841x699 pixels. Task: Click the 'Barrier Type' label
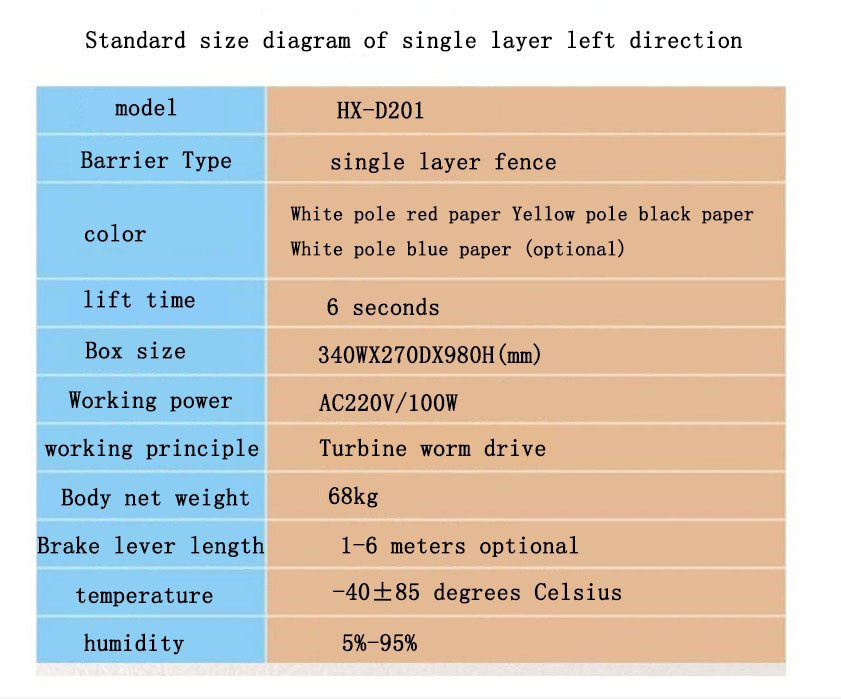tap(156, 160)
